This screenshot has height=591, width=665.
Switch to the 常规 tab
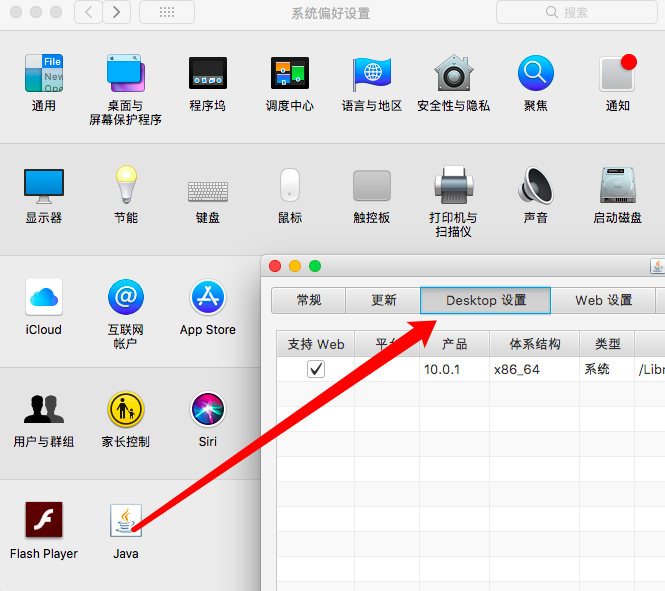pyautogui.click(x=308, y=300)
